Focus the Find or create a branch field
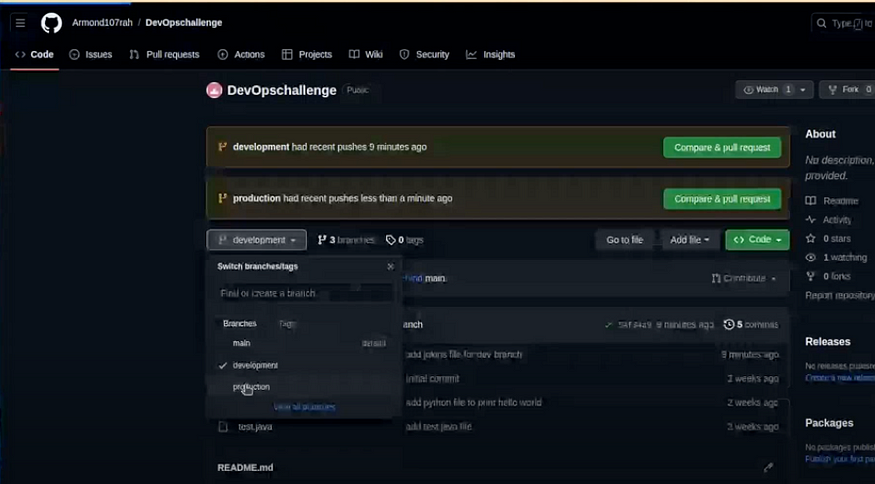This screenshot has height=484, width=875. coord(304,293)
